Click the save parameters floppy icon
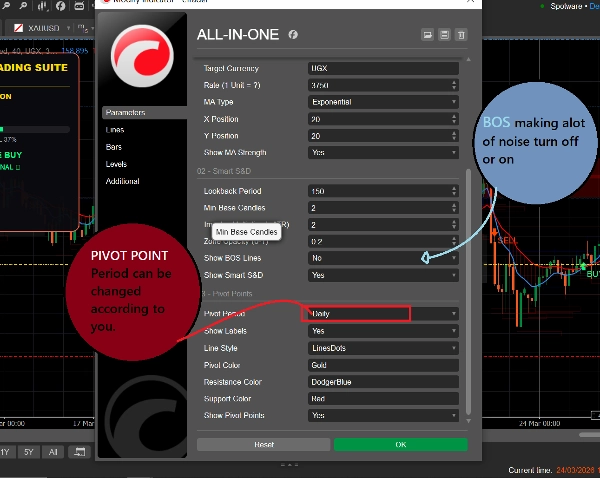 [444, 35]
